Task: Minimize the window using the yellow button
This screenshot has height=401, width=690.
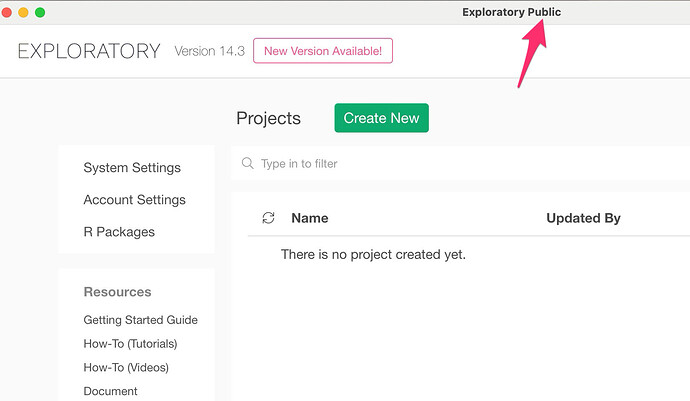Action: 23,12
